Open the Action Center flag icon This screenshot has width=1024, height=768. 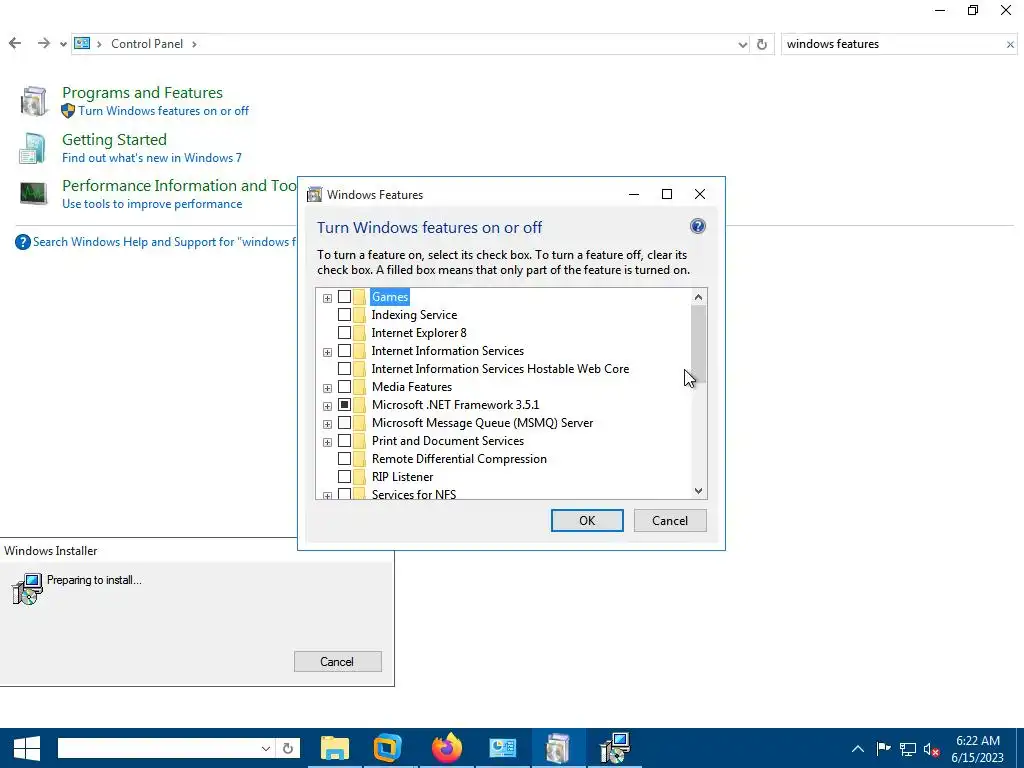coord(883,748)
